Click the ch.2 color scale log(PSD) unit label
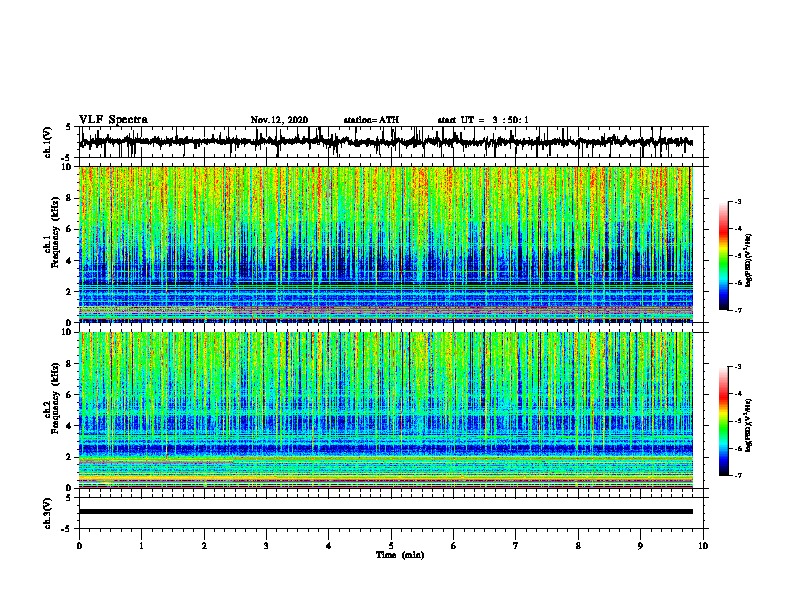 (749, 425)
